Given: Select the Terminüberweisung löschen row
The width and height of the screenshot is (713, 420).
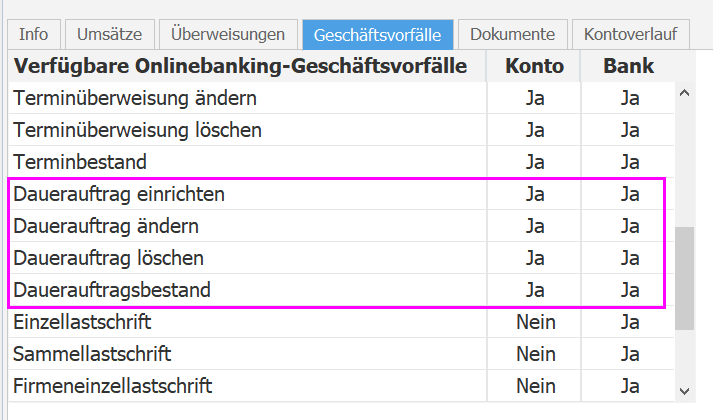Looking at the screenshot, I should pos(138,130).
